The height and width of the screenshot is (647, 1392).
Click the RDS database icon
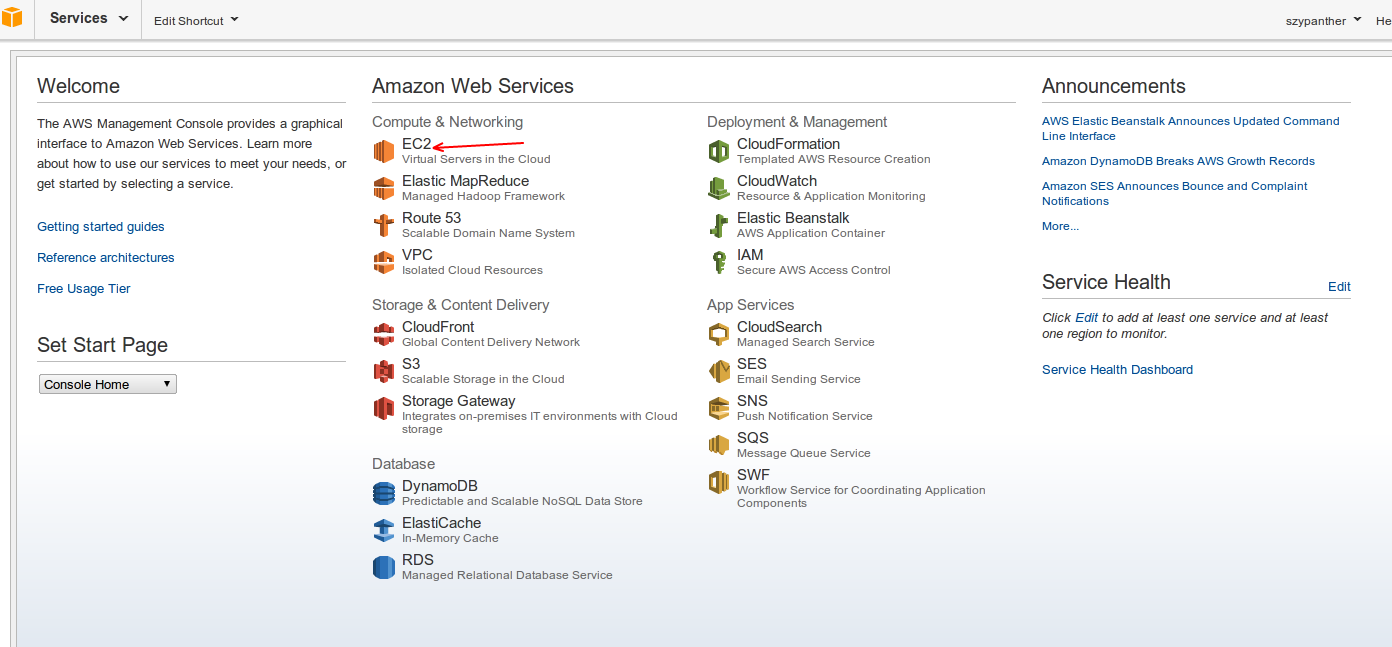[384, 567]
